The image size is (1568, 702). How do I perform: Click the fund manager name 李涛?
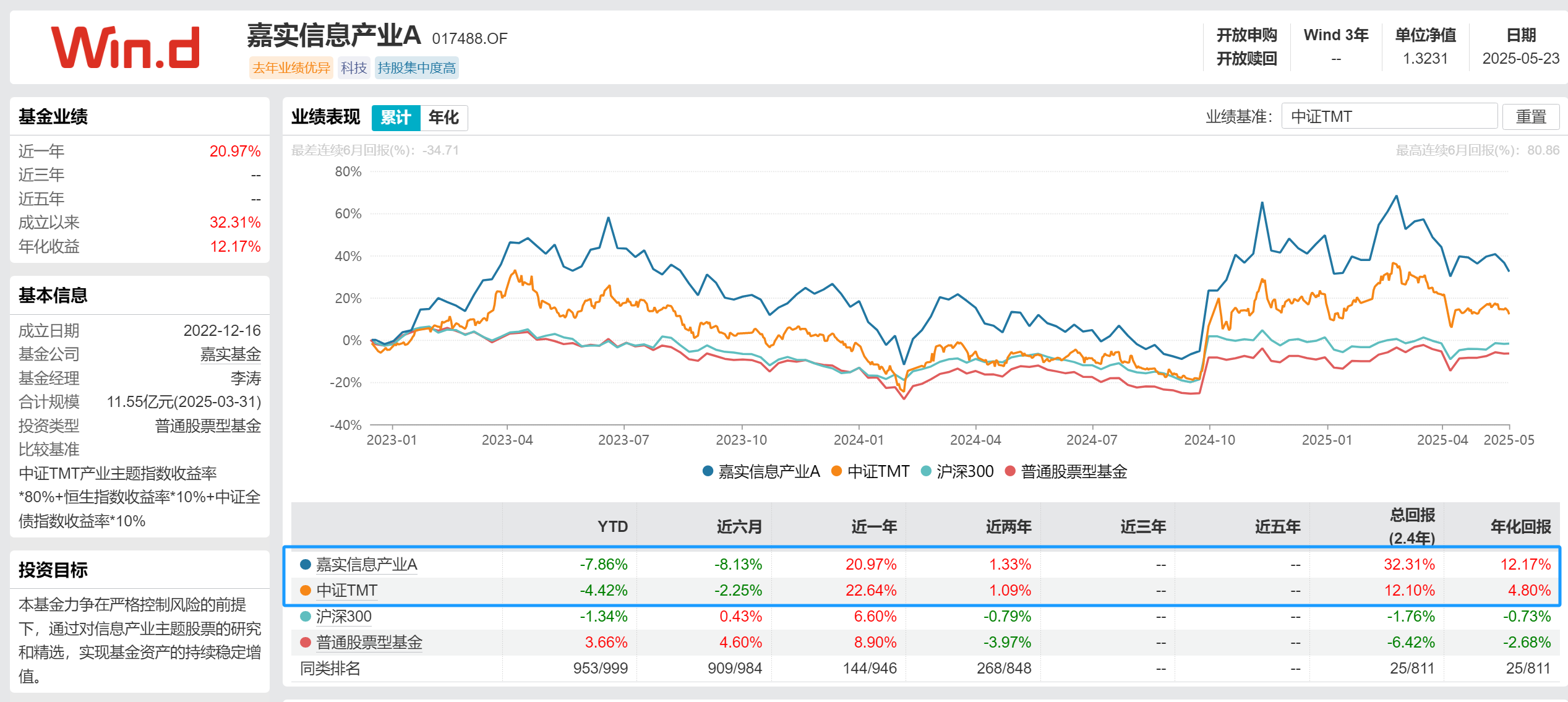[x=246, y=378]
